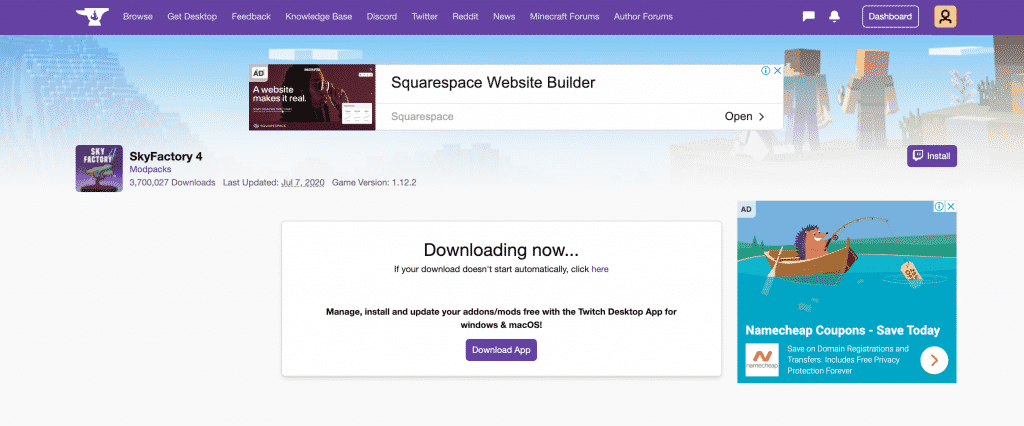Screen dimensions: 1024x426
Task: Click the 3,700,027 Downloads text
Action: (172, 182)
